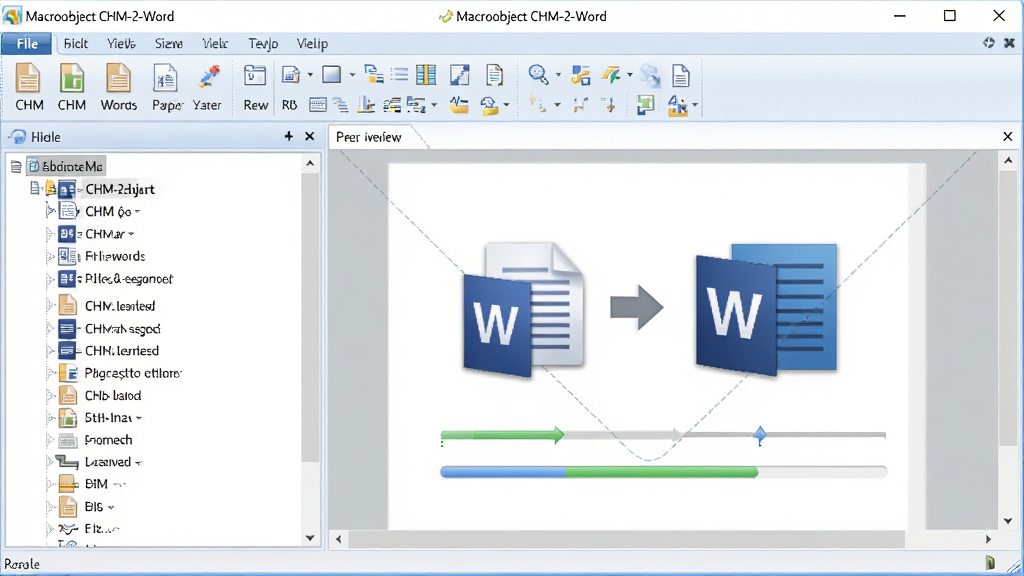Select the CHMah segod tree item

123,328
